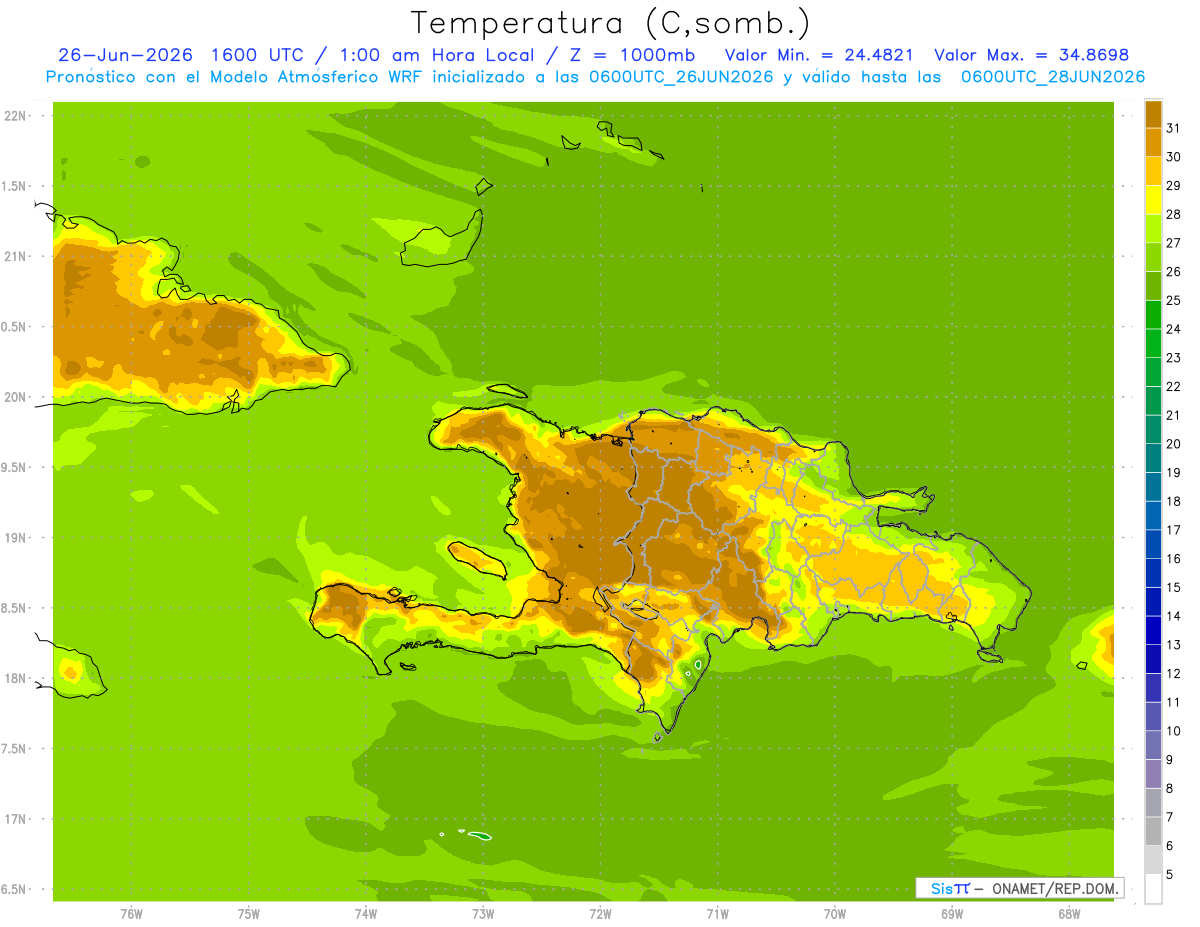This screenshot has width=1200, height=927.
Task: Select the legend value '9'
Action: click(1170, 760)
